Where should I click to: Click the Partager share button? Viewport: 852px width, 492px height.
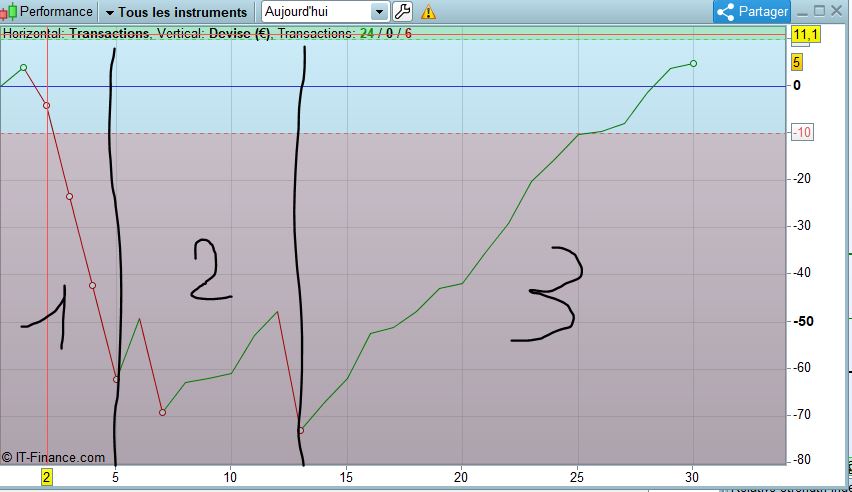pos(751,11)
